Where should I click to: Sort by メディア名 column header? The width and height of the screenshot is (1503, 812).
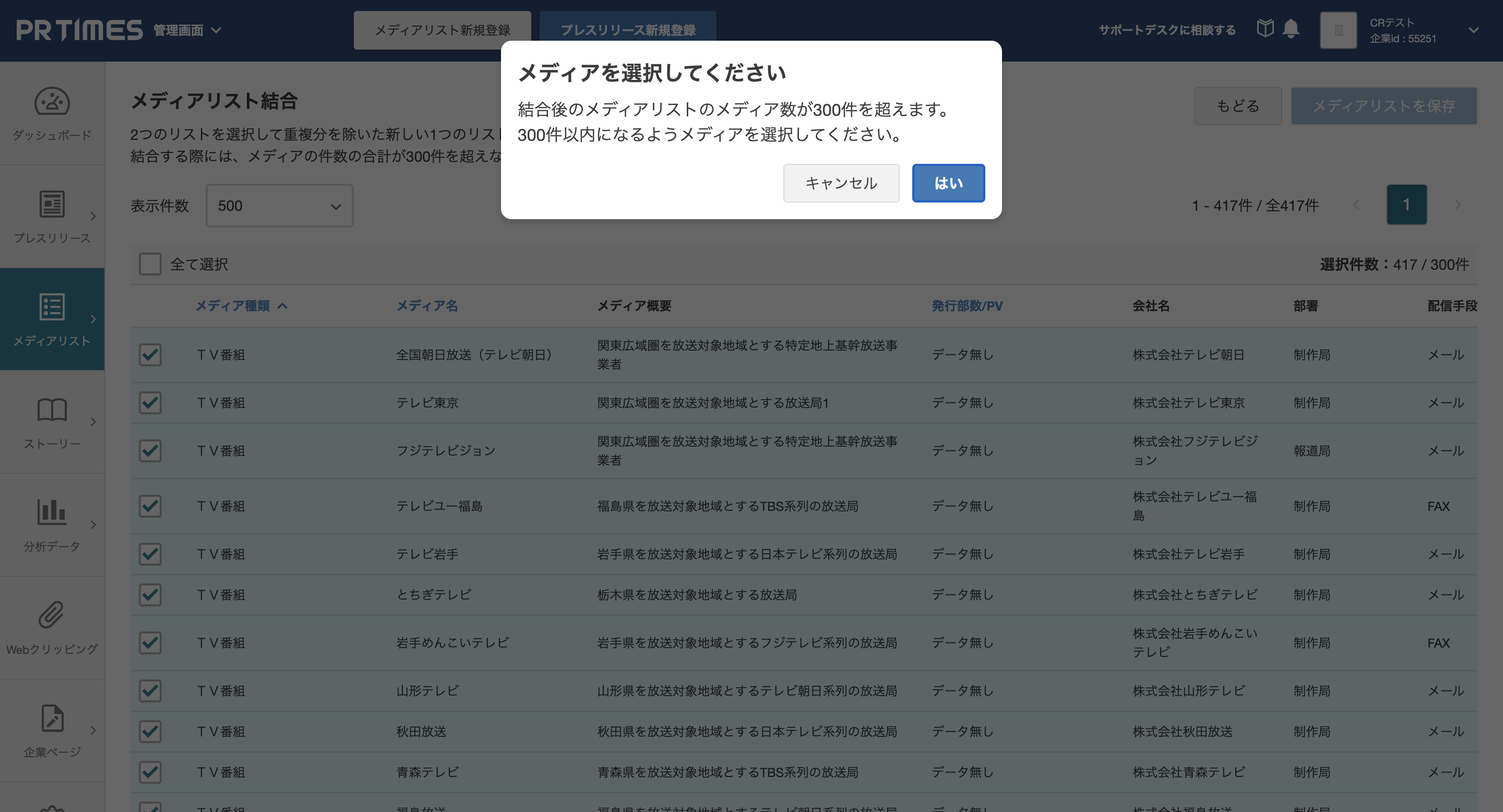[x=426, y=306]
